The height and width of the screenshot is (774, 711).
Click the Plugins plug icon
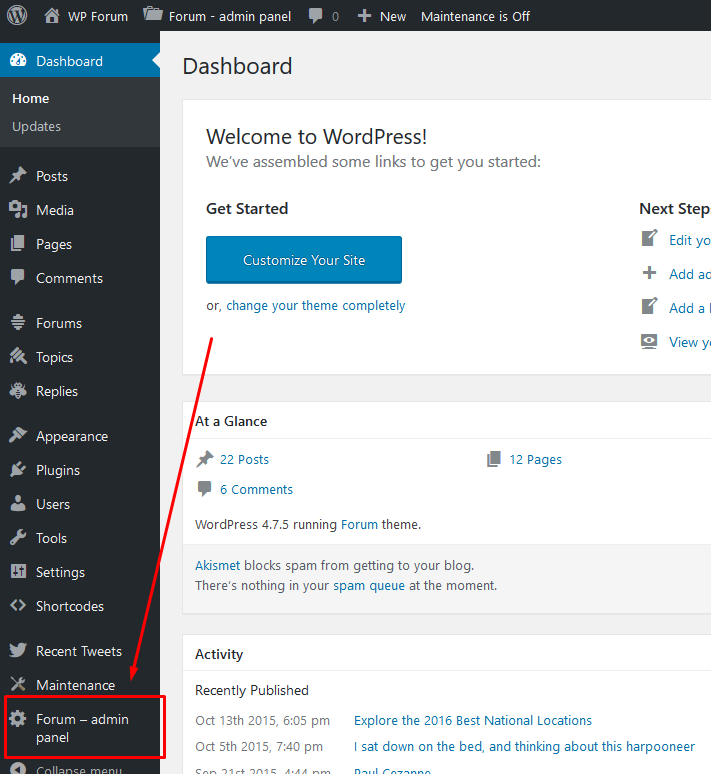(18, 470)
